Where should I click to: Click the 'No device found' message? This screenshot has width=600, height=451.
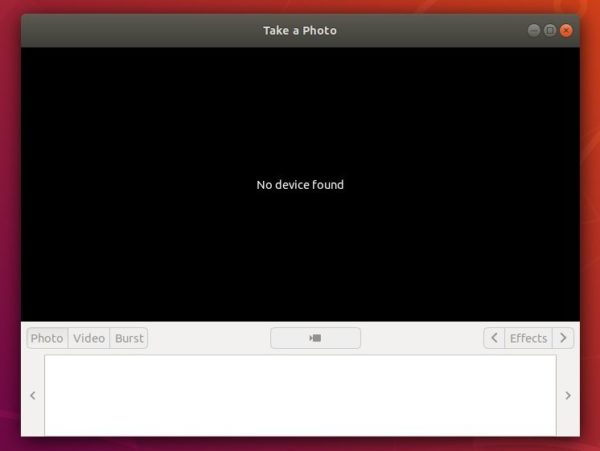click(x=300, y=185)
